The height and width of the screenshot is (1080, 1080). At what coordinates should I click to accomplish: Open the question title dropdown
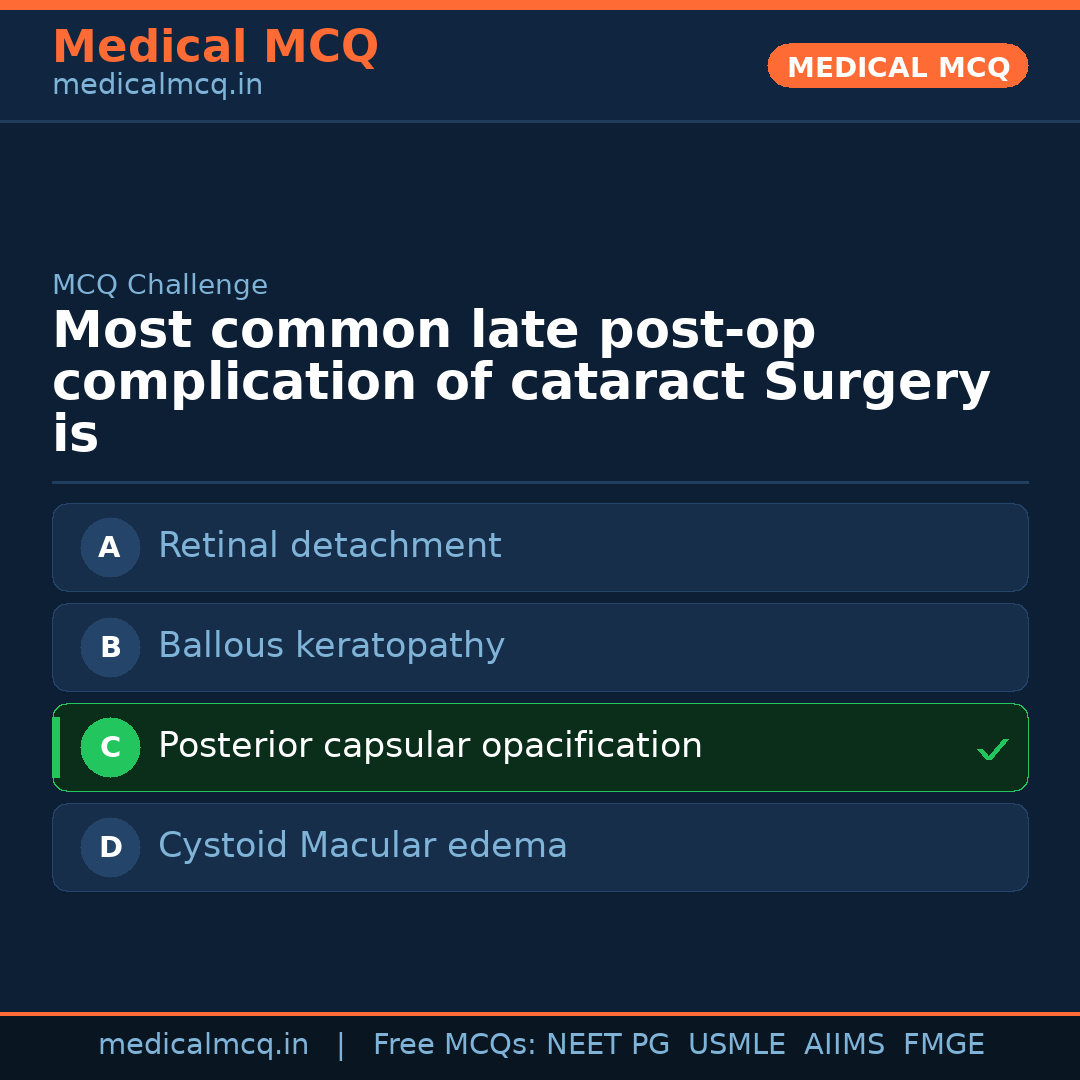520,380
